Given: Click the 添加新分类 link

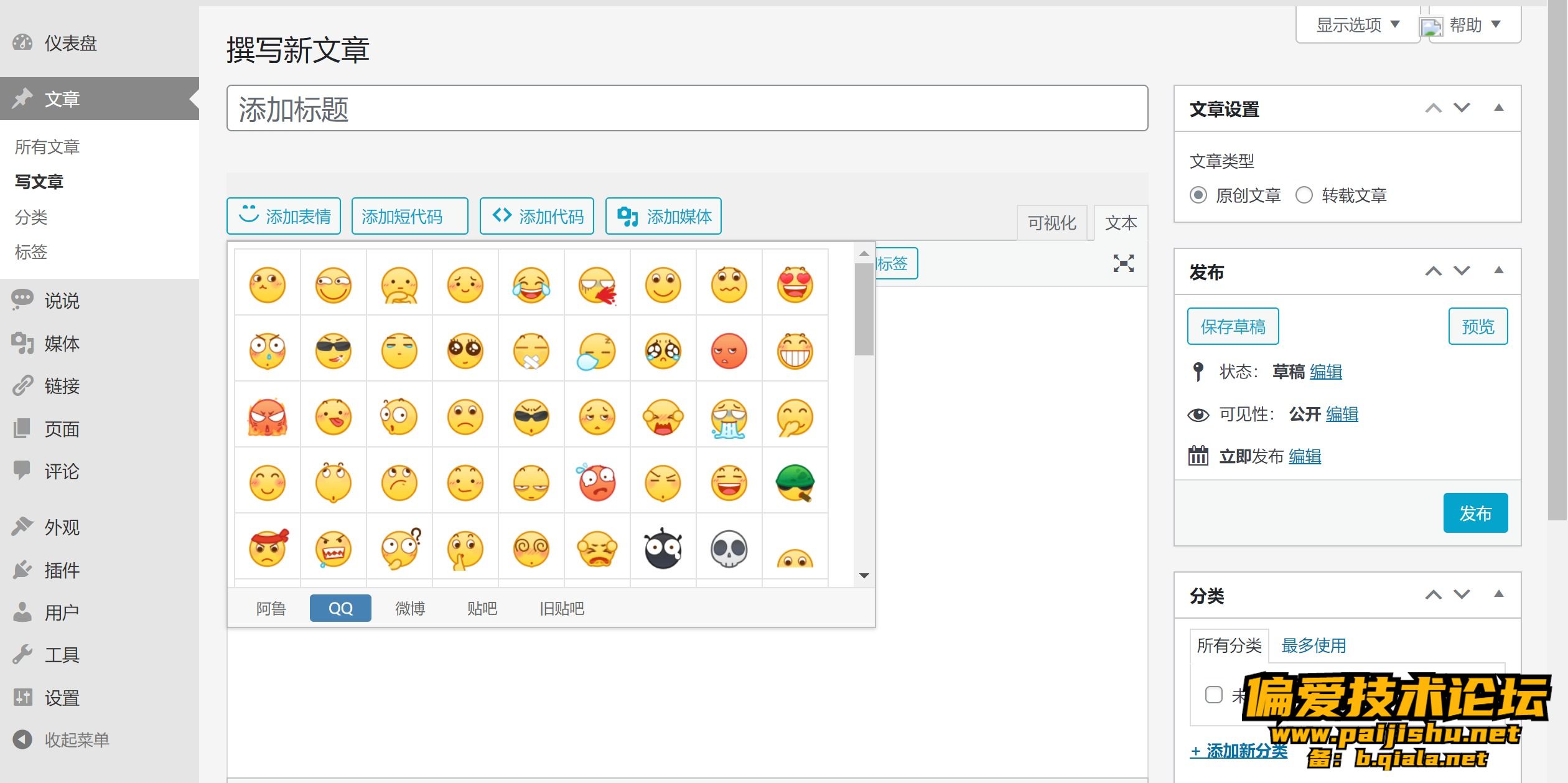Looking at the screenshot, I should tap(1238, 751).
